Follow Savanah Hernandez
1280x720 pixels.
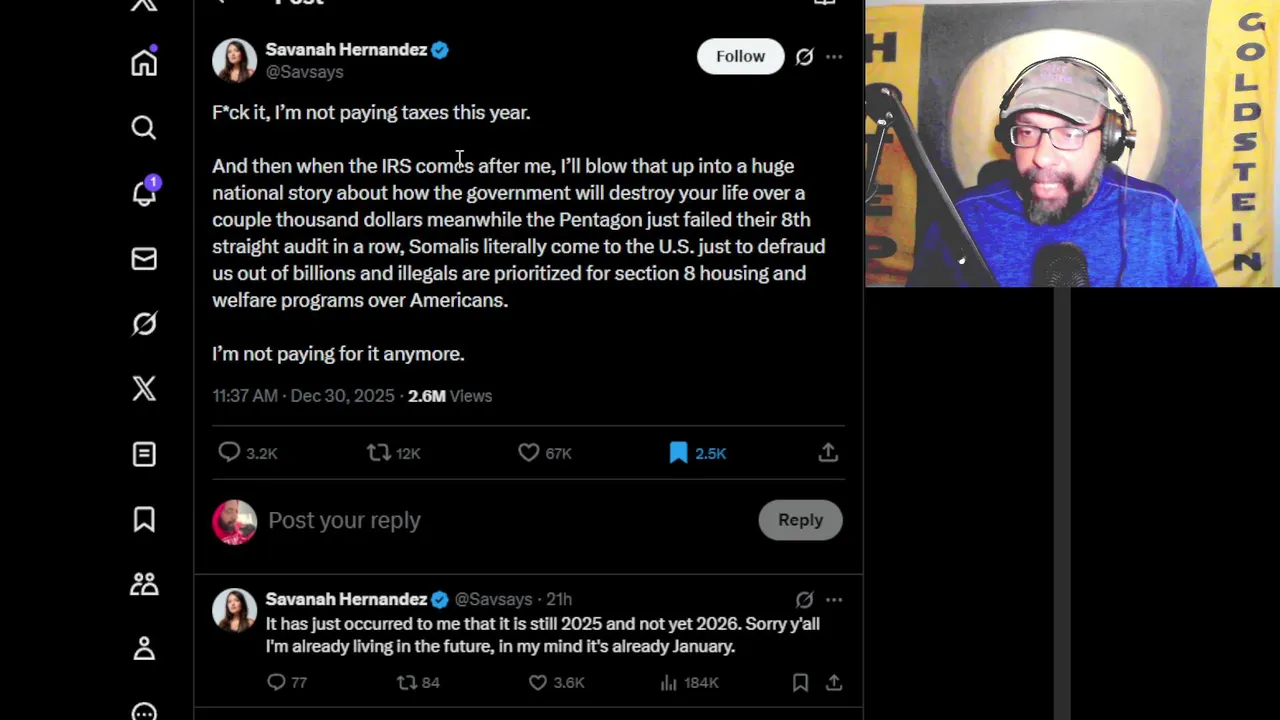(x=740, y=57)
